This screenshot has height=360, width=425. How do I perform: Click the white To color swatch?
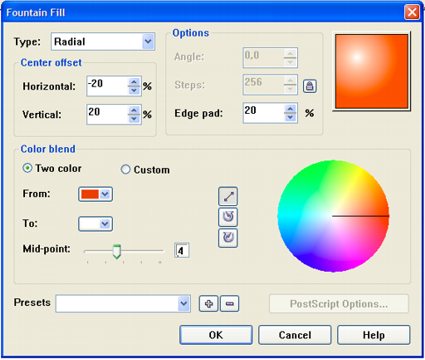tap(90, 224)
